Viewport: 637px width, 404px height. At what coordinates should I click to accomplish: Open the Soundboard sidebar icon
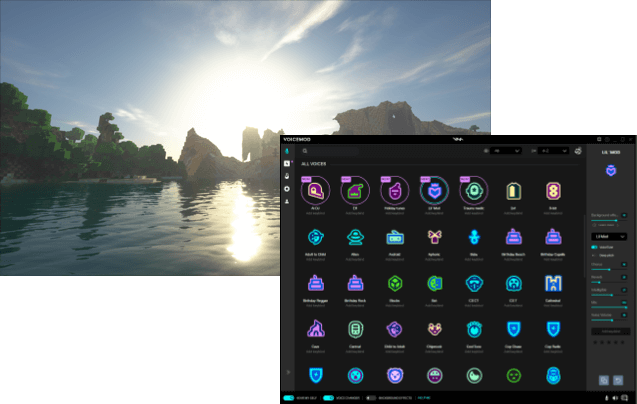click(287, 163)
